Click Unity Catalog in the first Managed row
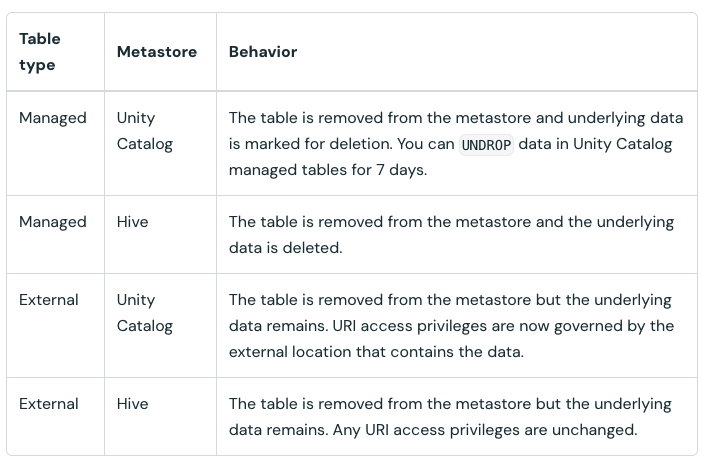The height and width of the screenshot is (464, 704). (145, 131)
